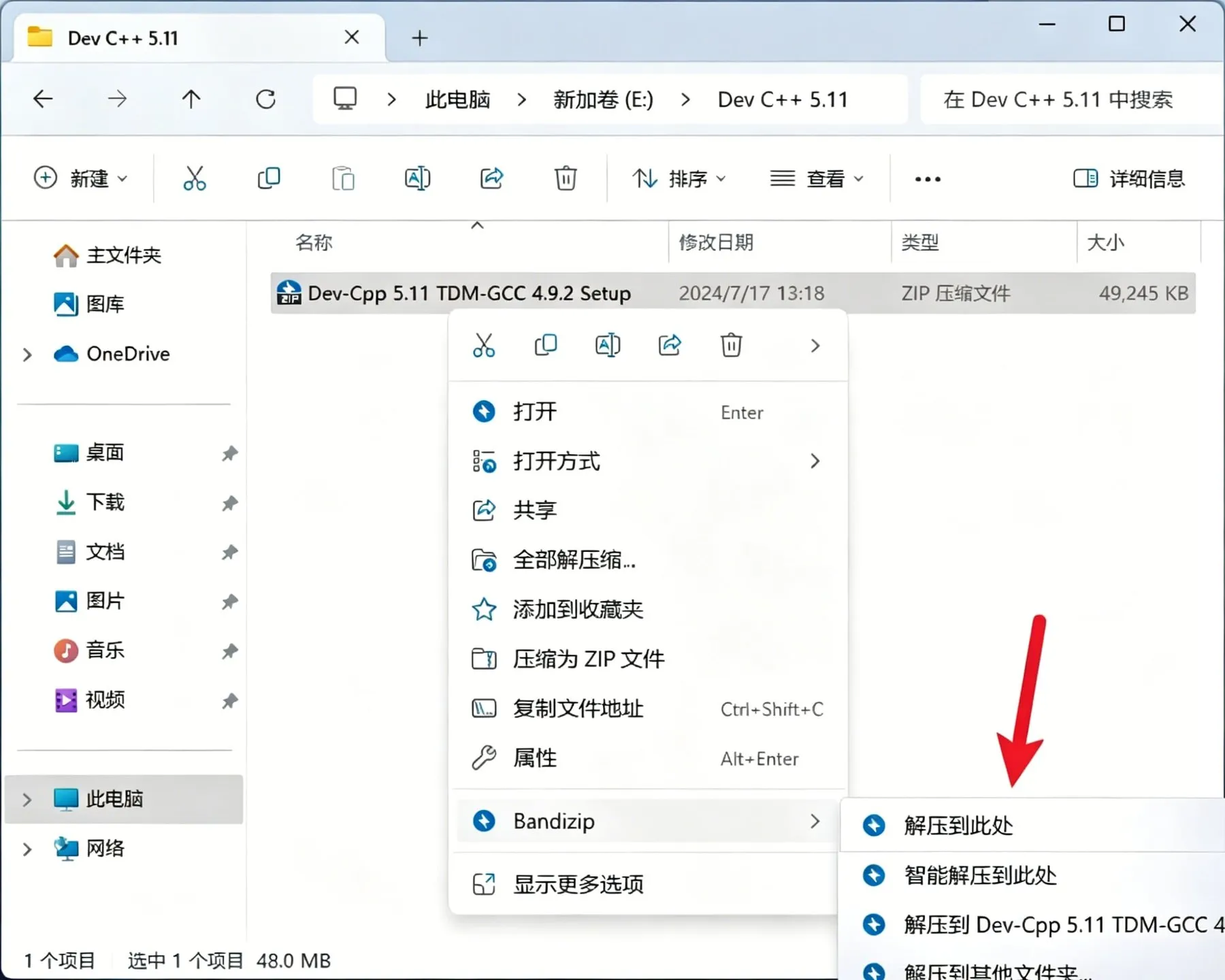The height and width of the screenshot is (980, 1225).
Task: Open the 新建 dropdown
Action: 80,178
